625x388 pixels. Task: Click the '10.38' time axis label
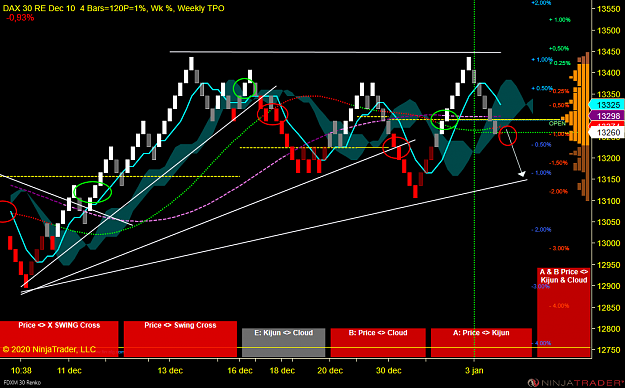coord(21,370)
